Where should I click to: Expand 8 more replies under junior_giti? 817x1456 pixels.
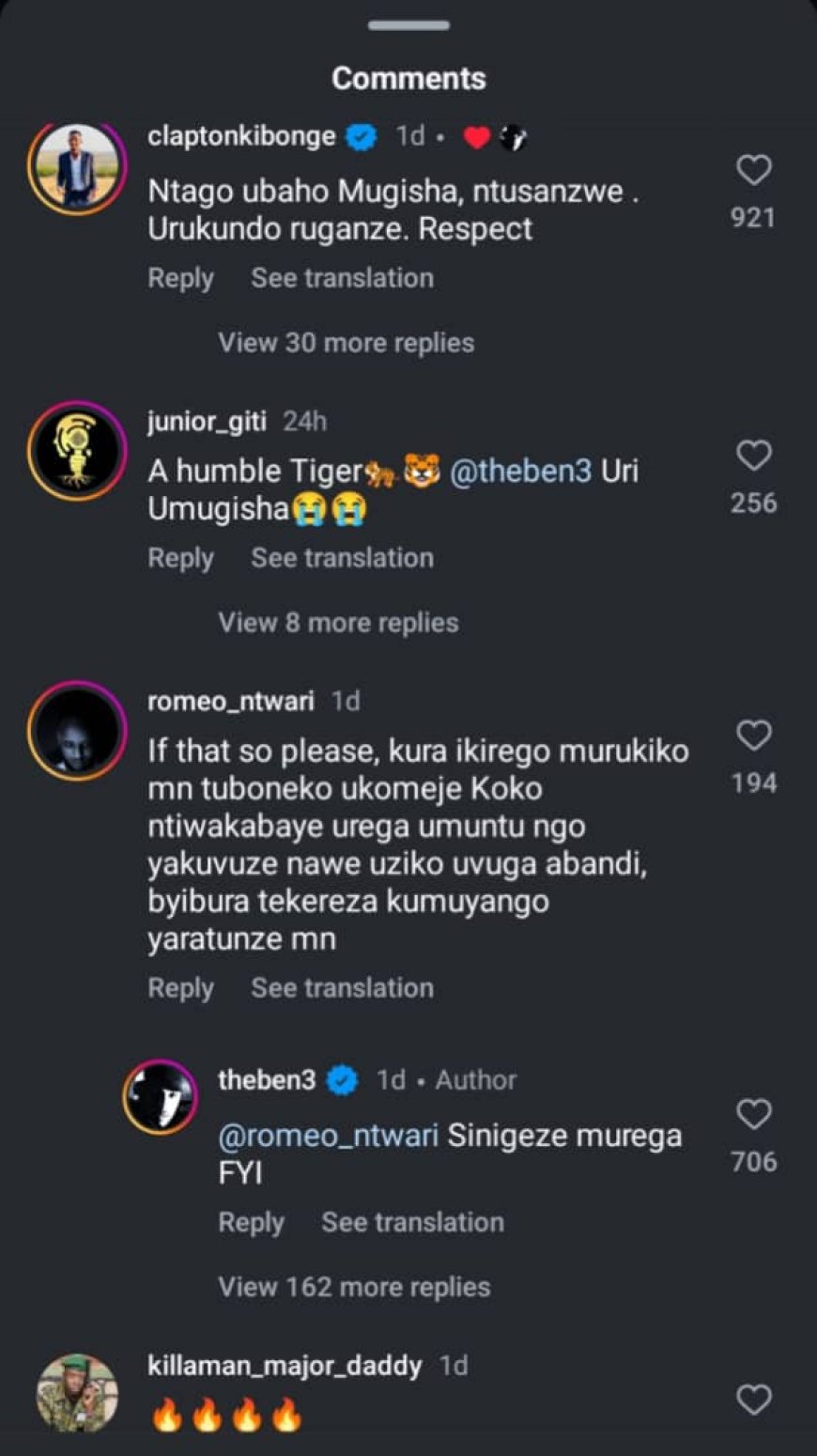pyautogui.click(x=338, y=623)
